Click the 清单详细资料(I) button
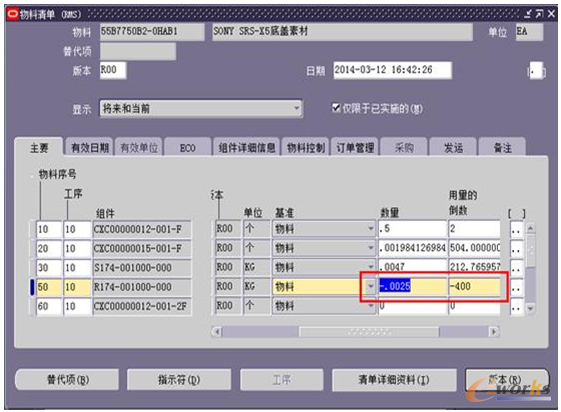The width and height of the screenshot is (561, 412). (394, 380)
